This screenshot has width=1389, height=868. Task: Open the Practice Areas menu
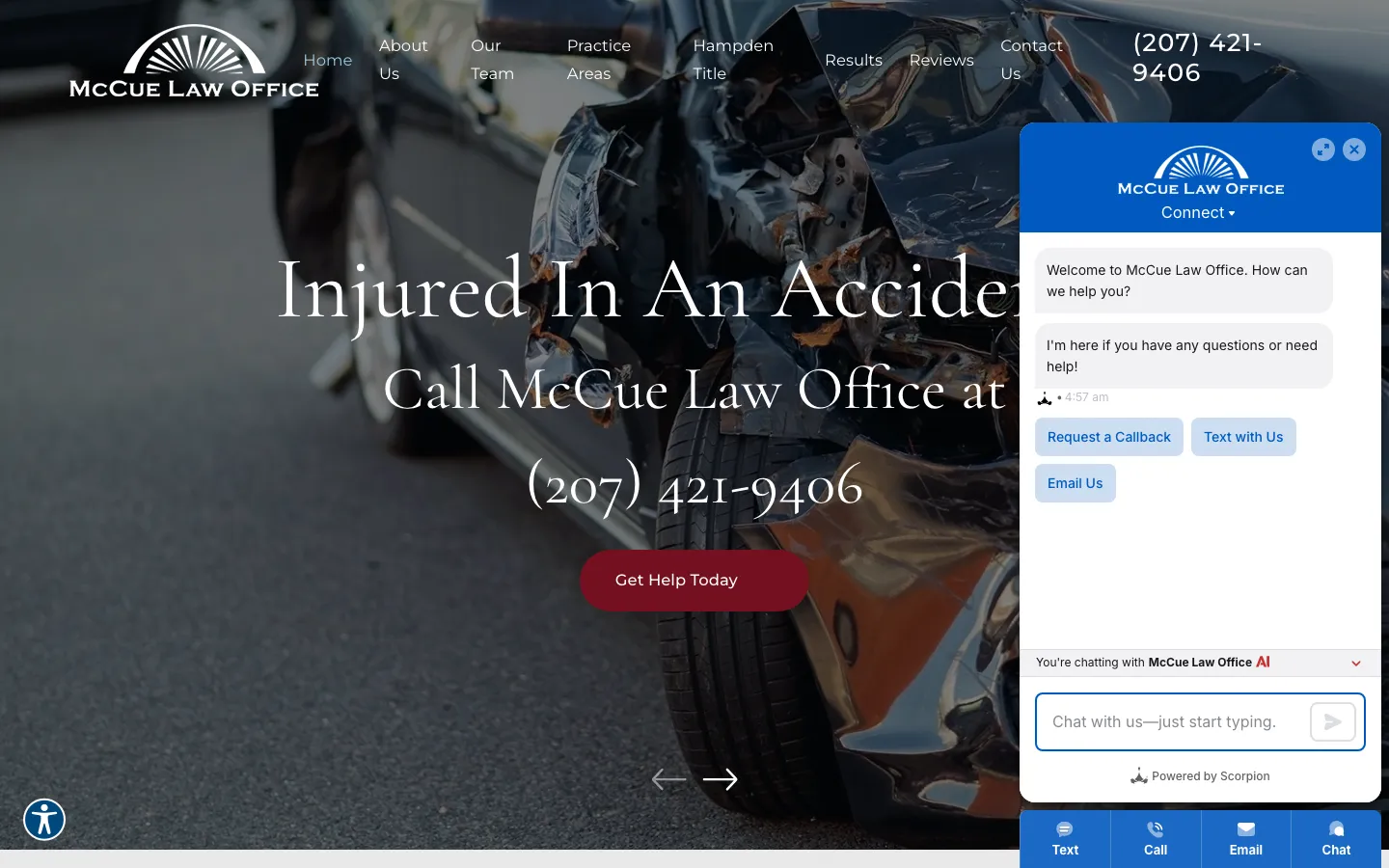(598, 60)
